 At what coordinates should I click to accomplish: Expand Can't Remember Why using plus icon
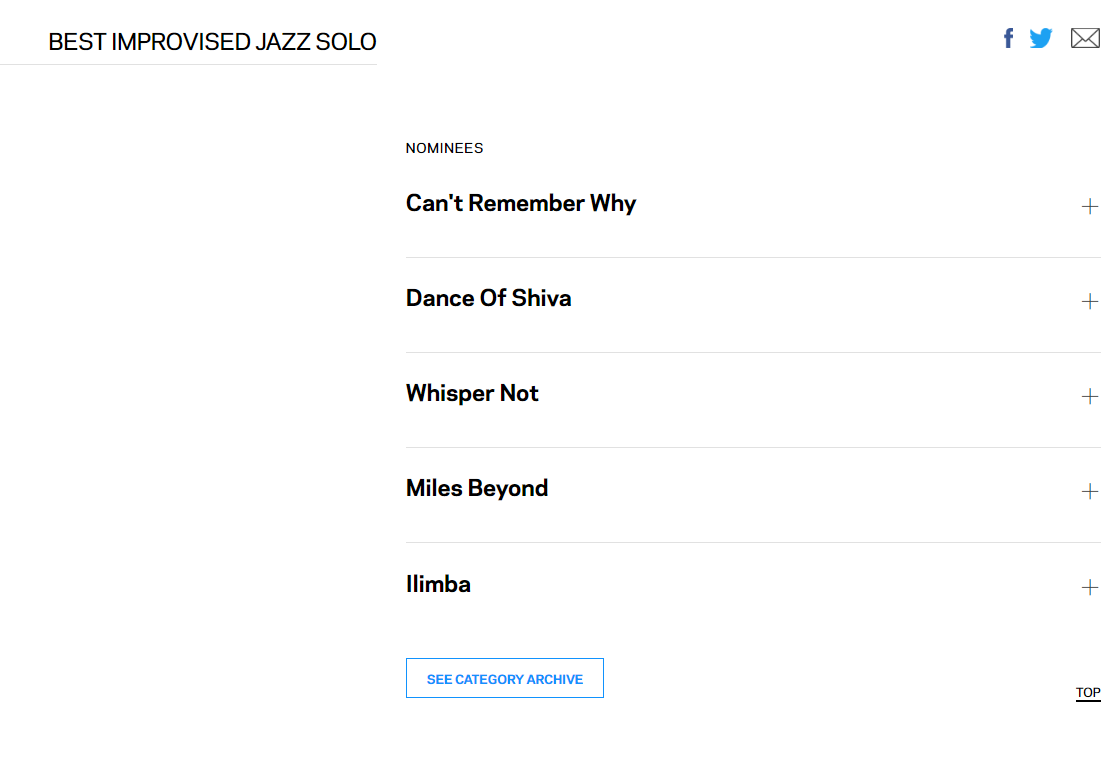(1090, 207)
